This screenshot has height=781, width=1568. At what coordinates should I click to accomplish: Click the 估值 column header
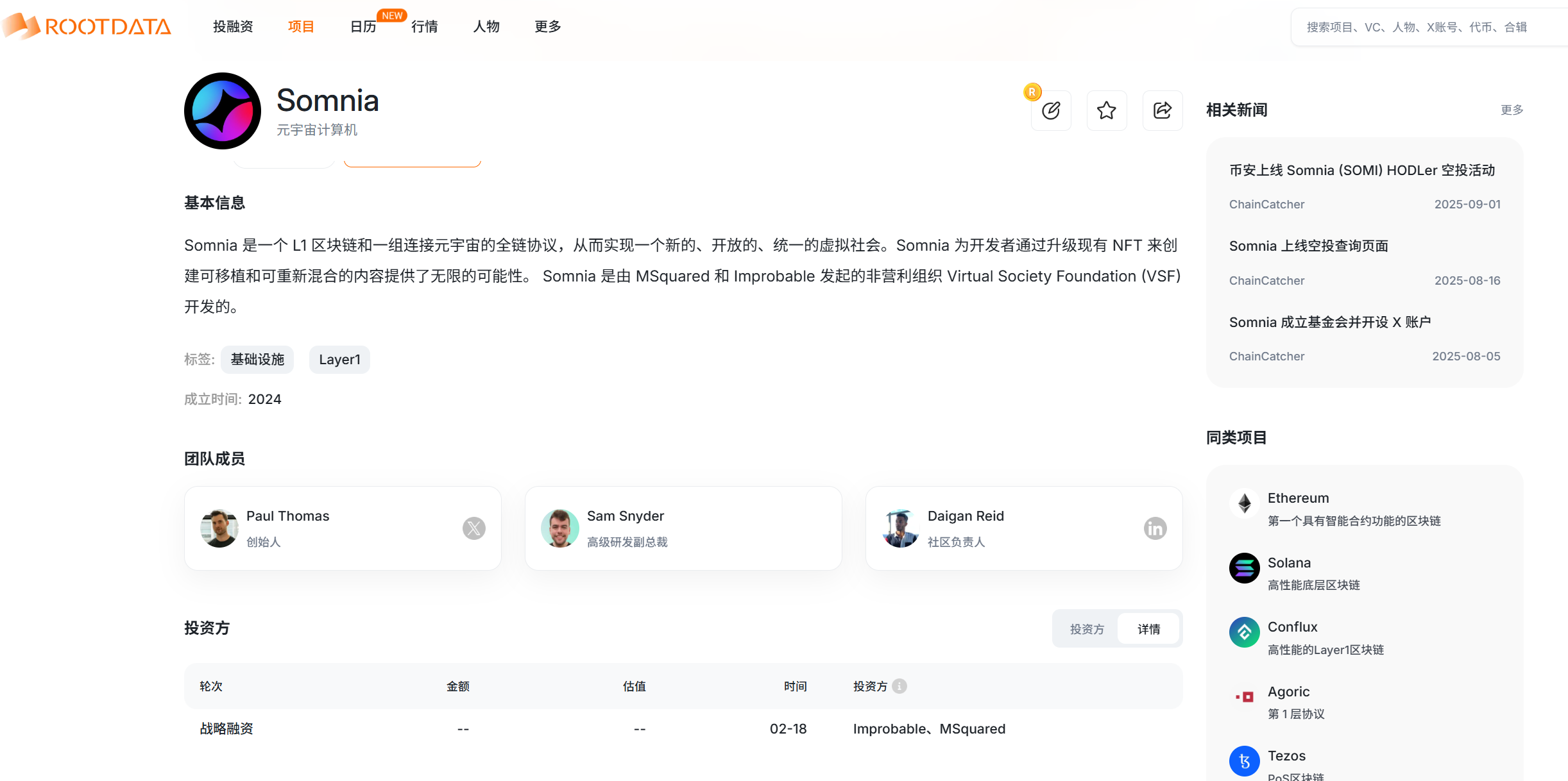point(635,686)
